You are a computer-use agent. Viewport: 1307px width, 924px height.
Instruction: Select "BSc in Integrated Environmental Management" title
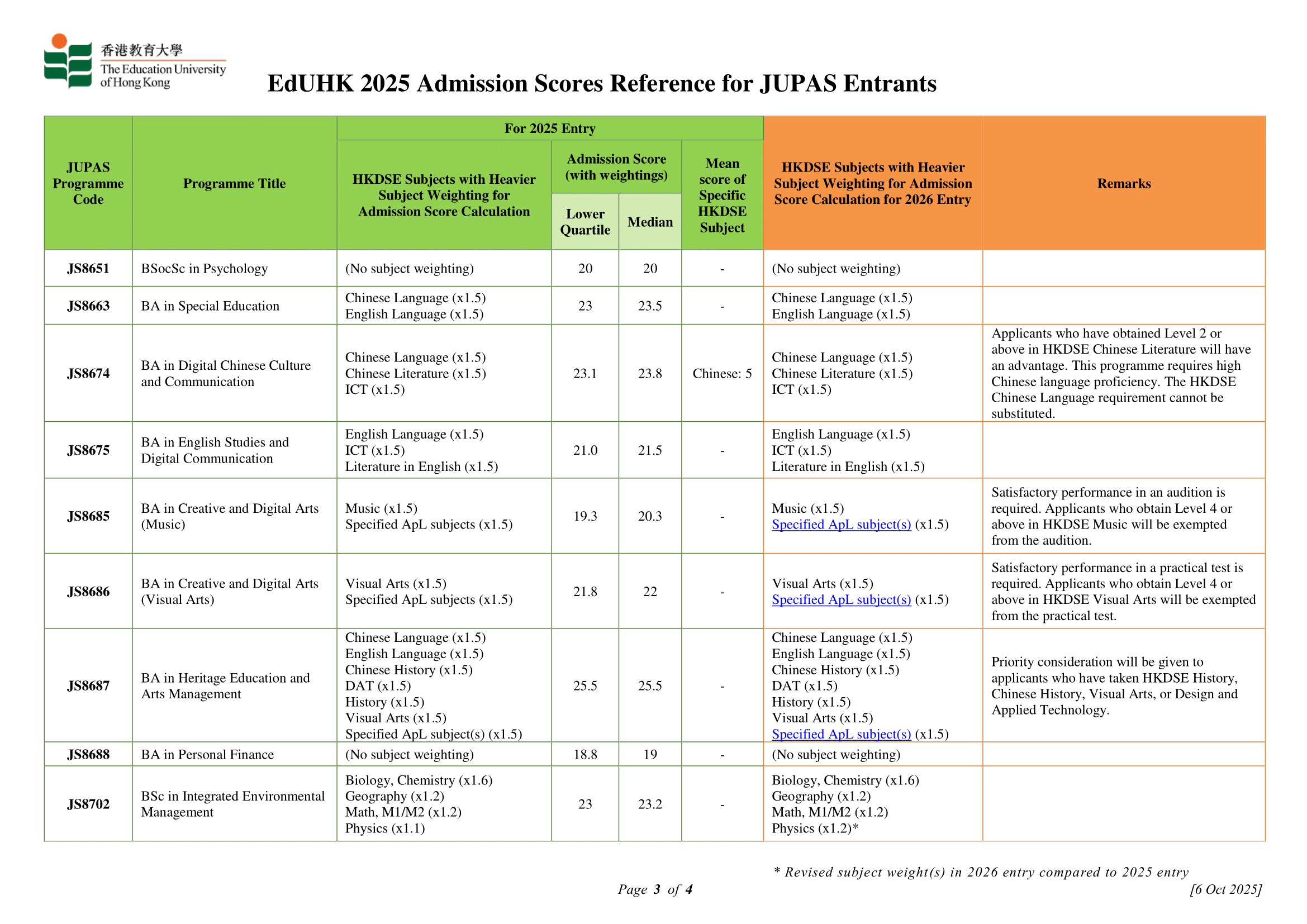click(233, 804)
